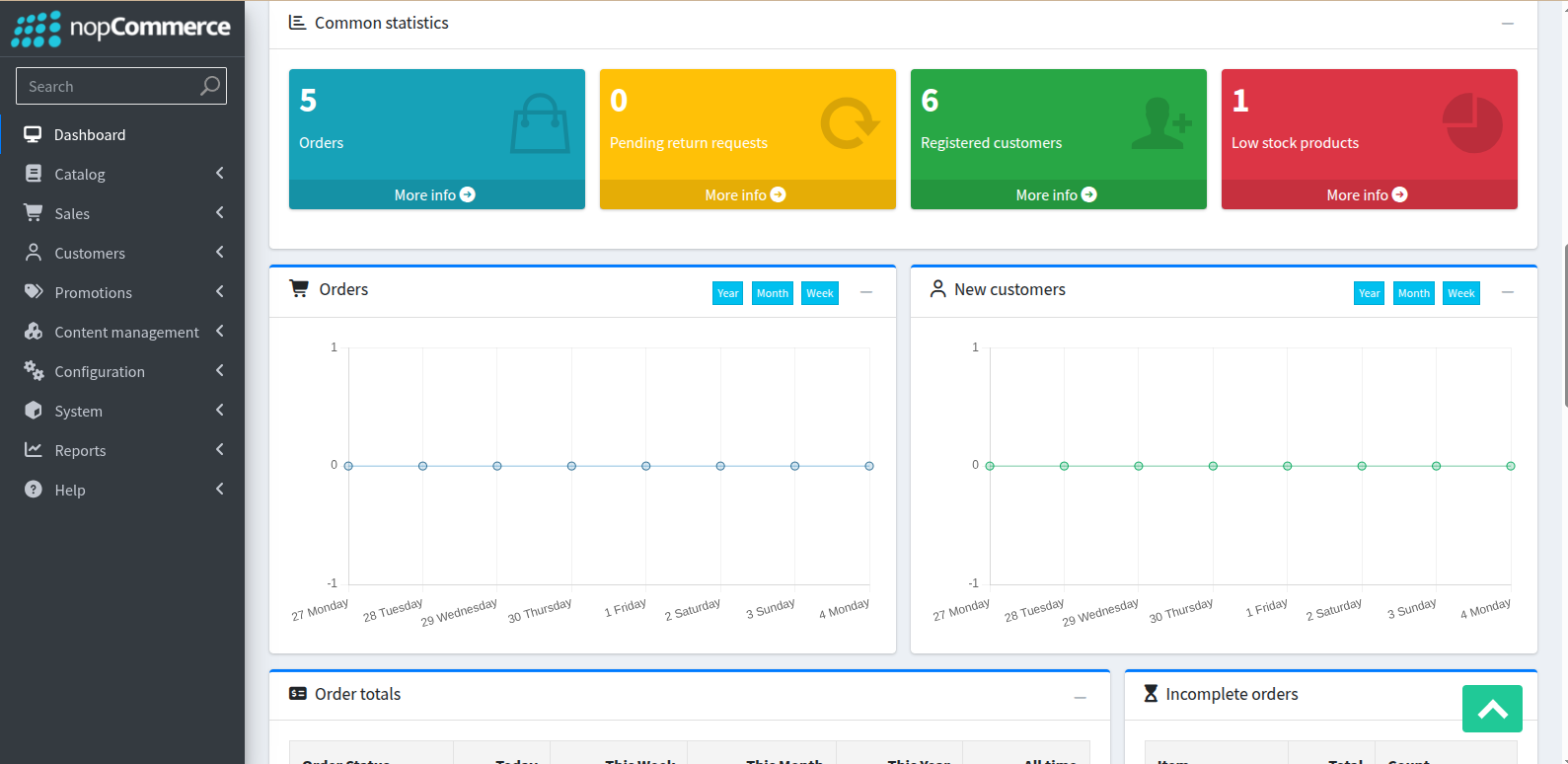Click the shopping bag icon on Orders card
Screen dimensions: 1568x764
(x=540, y=123)
